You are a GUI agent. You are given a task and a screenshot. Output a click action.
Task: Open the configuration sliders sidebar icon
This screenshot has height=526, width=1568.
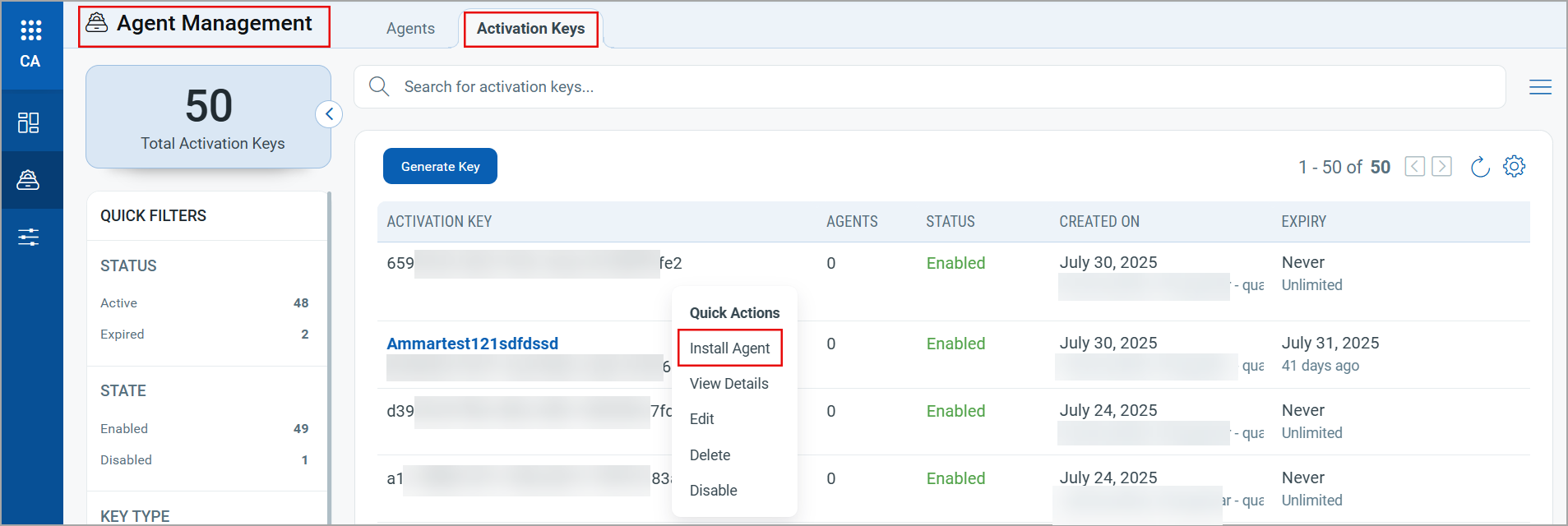[29, 238]
